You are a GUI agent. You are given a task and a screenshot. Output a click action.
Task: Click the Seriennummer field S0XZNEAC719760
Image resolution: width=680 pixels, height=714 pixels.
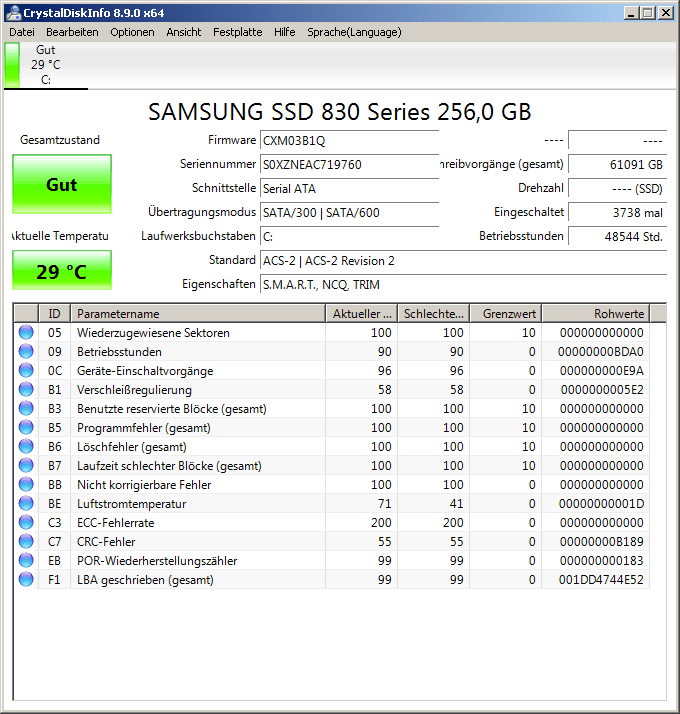349,164
